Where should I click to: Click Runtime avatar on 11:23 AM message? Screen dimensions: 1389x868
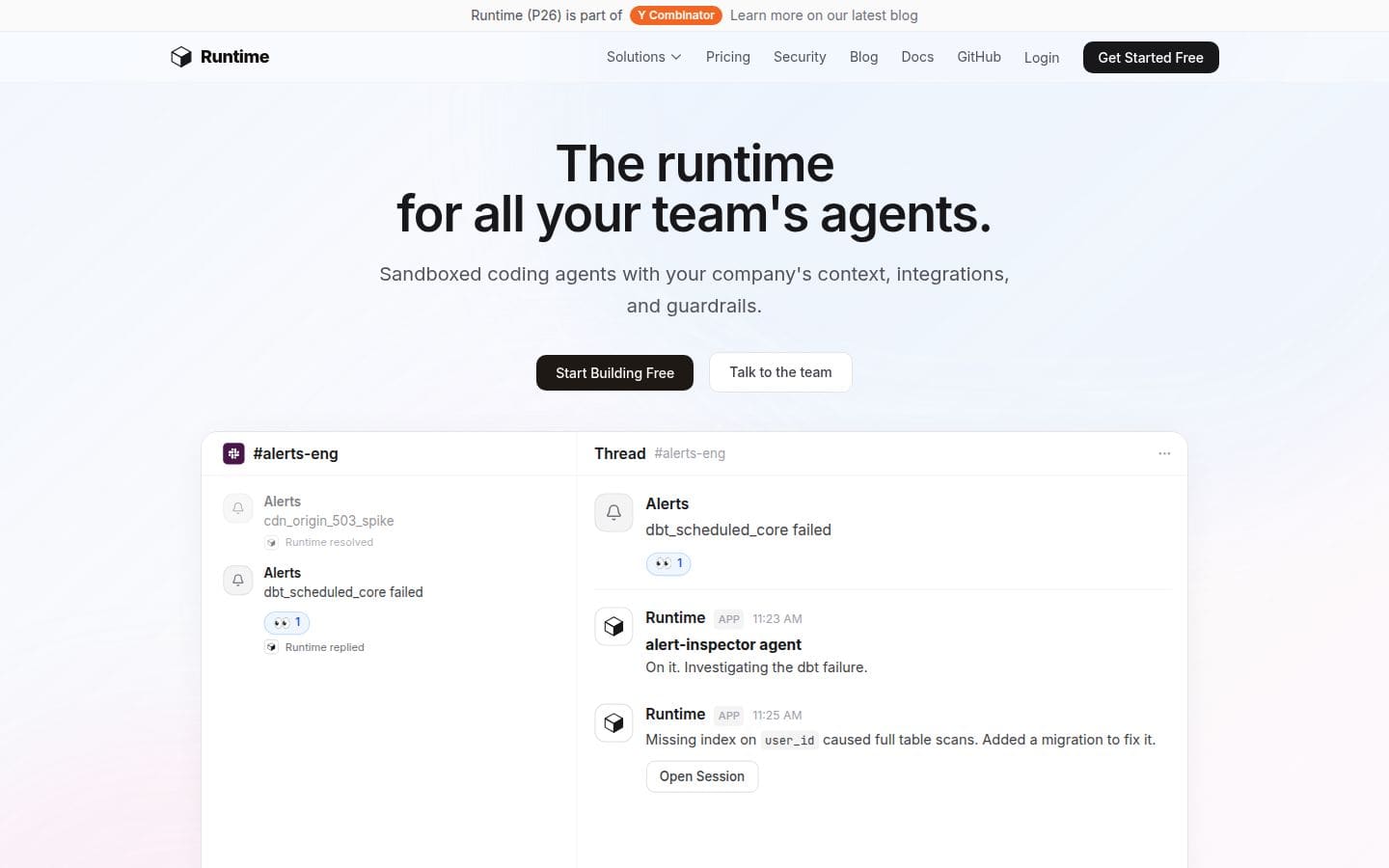coord(613,626)
